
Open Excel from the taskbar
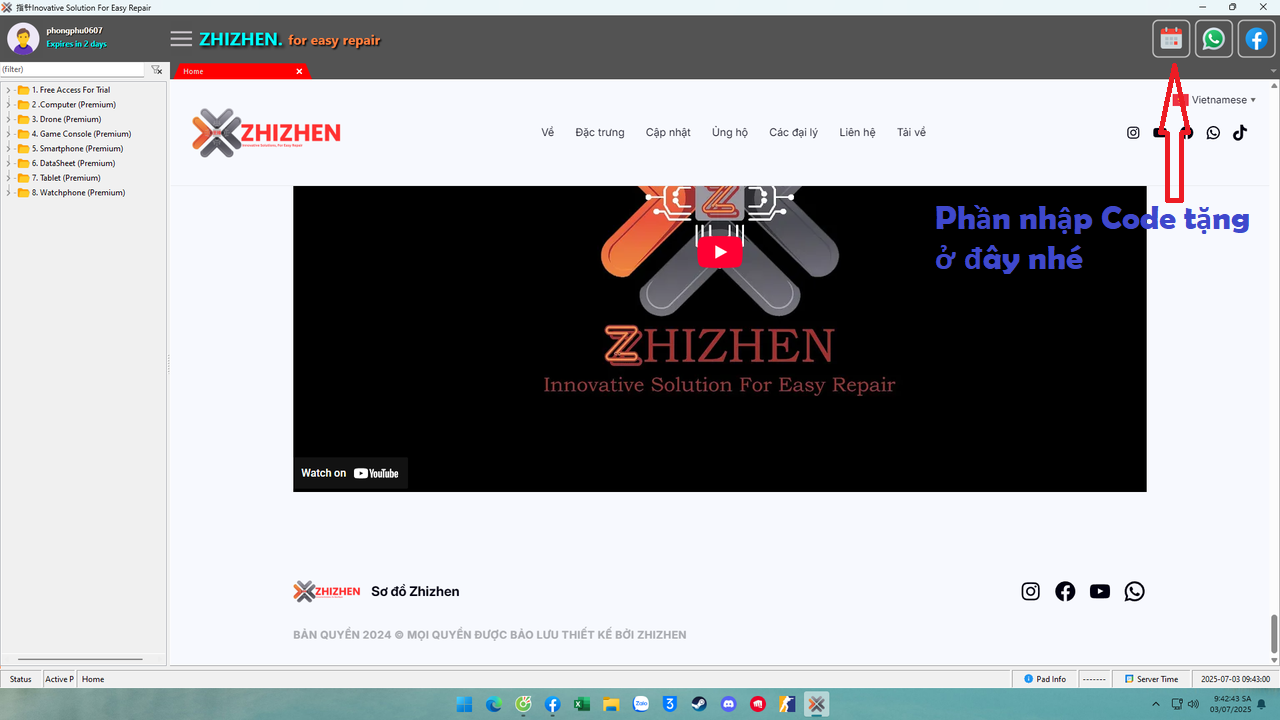pos(582,704)
